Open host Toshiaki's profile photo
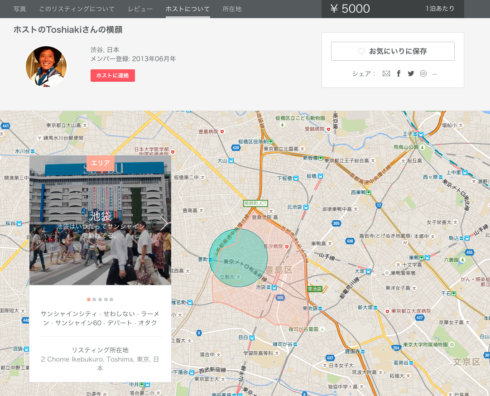The height and width of the screenshot is (396, 490). 46,66
